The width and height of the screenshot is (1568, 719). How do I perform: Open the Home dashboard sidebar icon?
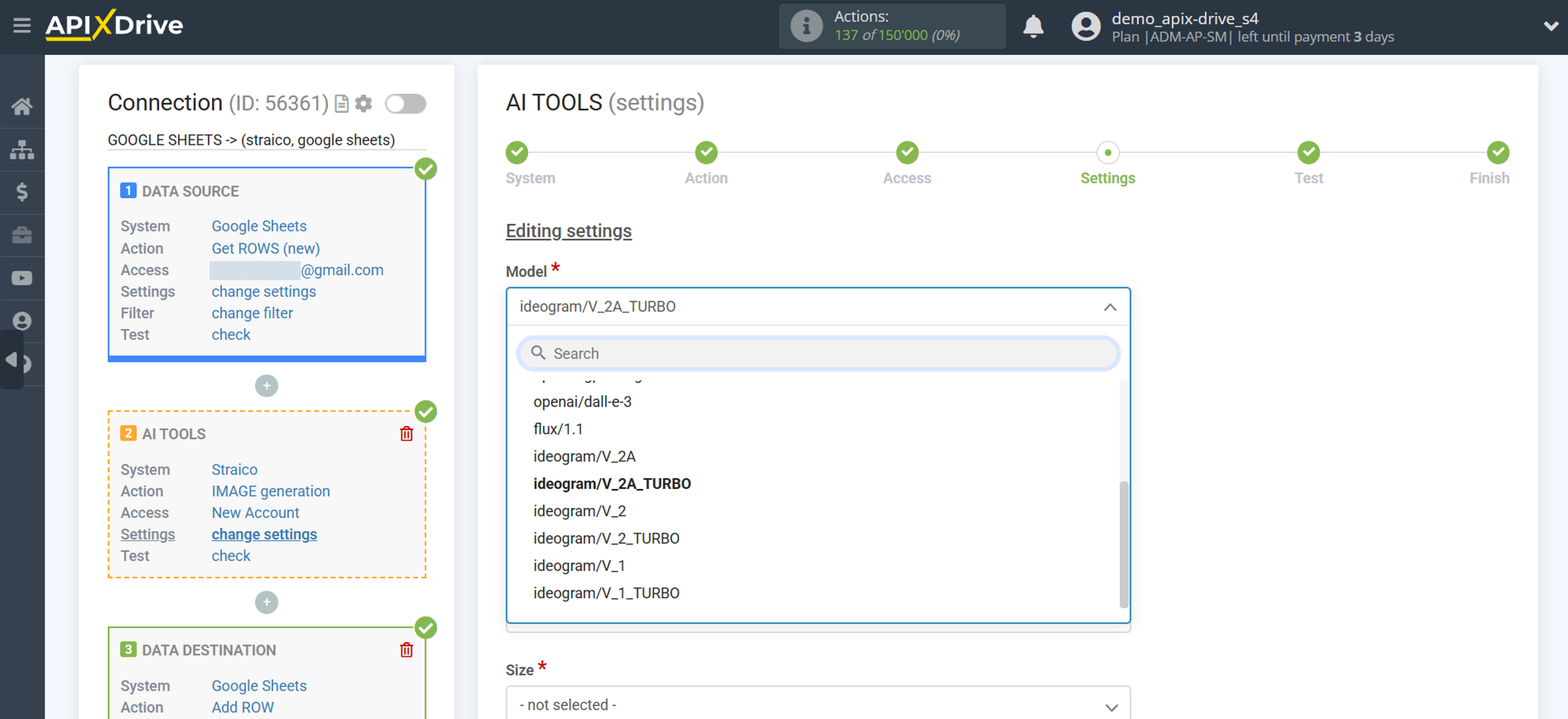[x=22, y=106]
